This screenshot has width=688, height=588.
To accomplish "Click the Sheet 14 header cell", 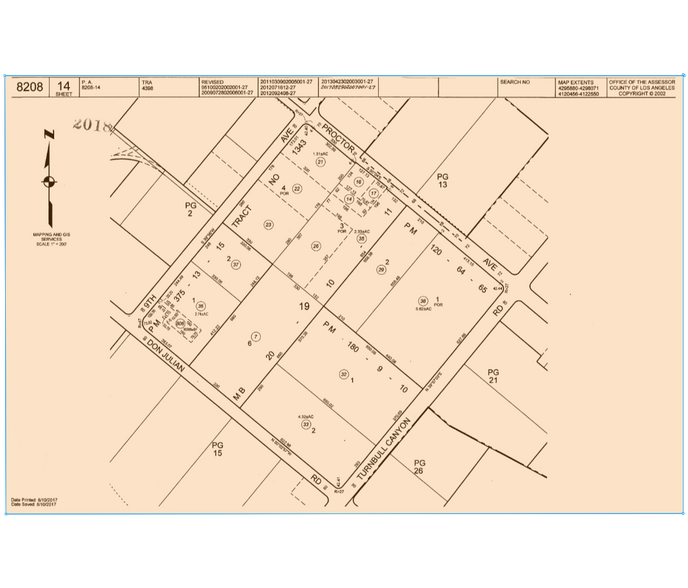I will 65,88.
